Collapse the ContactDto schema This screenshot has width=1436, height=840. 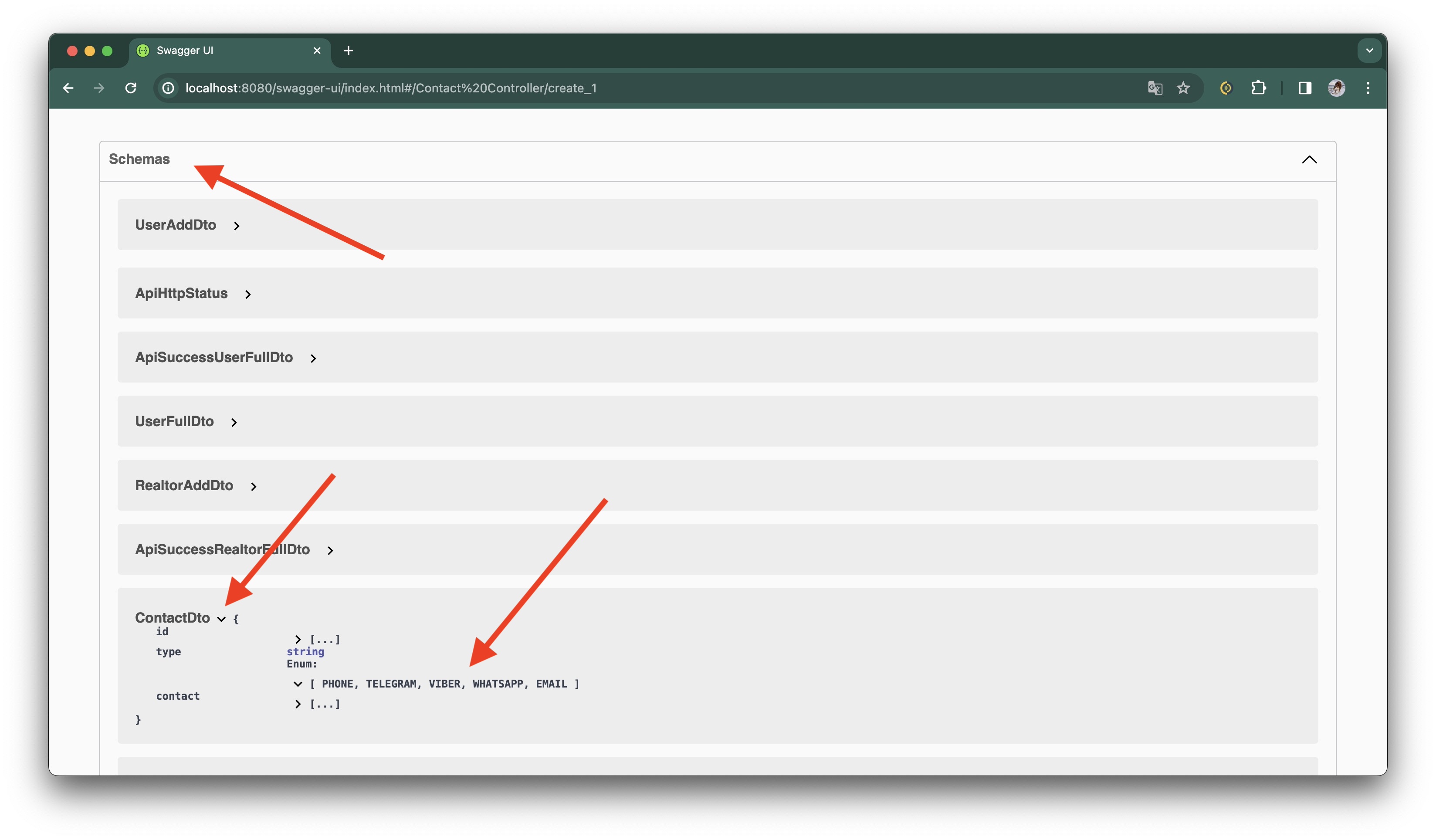pyautogui.click(x=221, y=619)
